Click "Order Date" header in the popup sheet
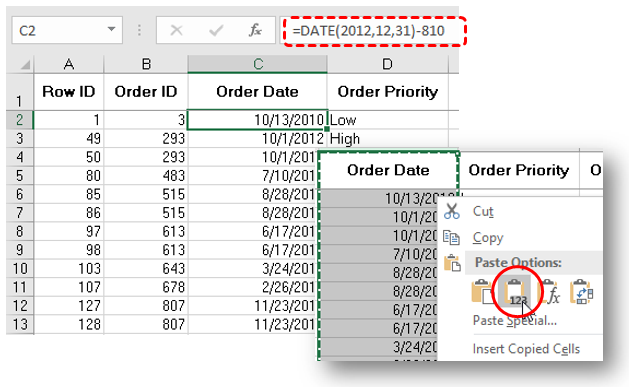The image size is (629, 387). (x=388, y=170)
